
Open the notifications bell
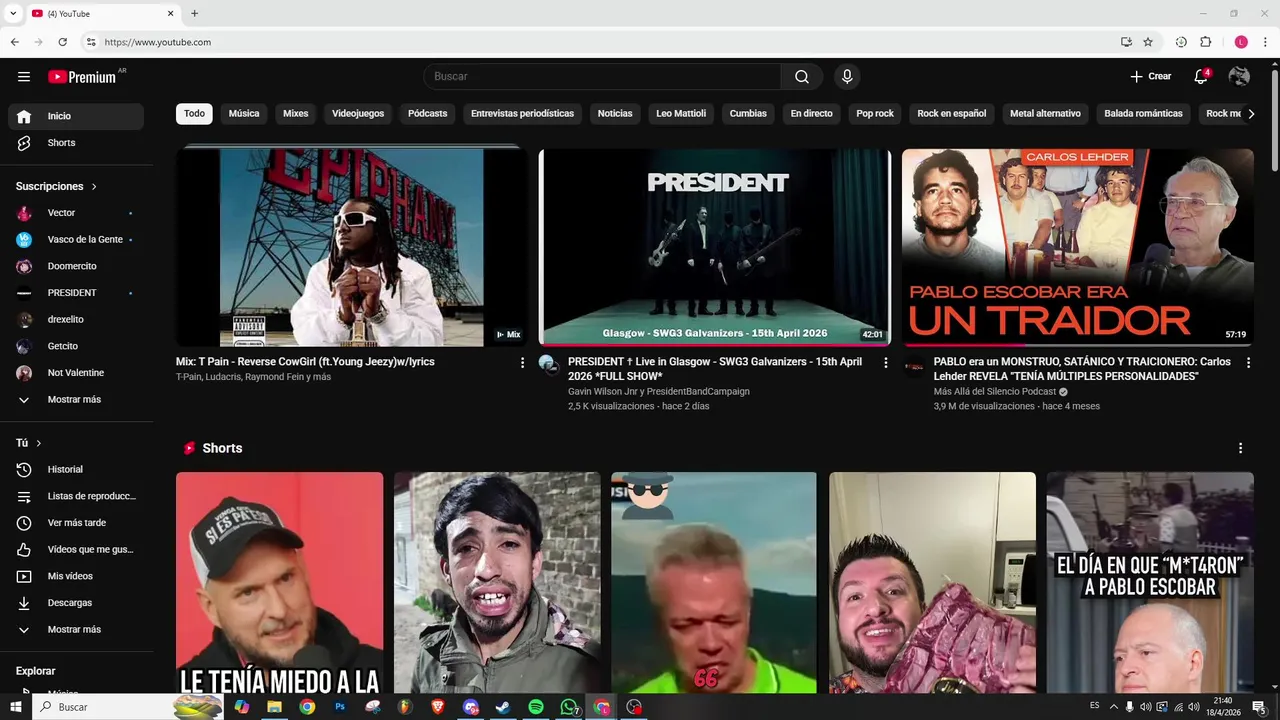tap(1201, 77)
